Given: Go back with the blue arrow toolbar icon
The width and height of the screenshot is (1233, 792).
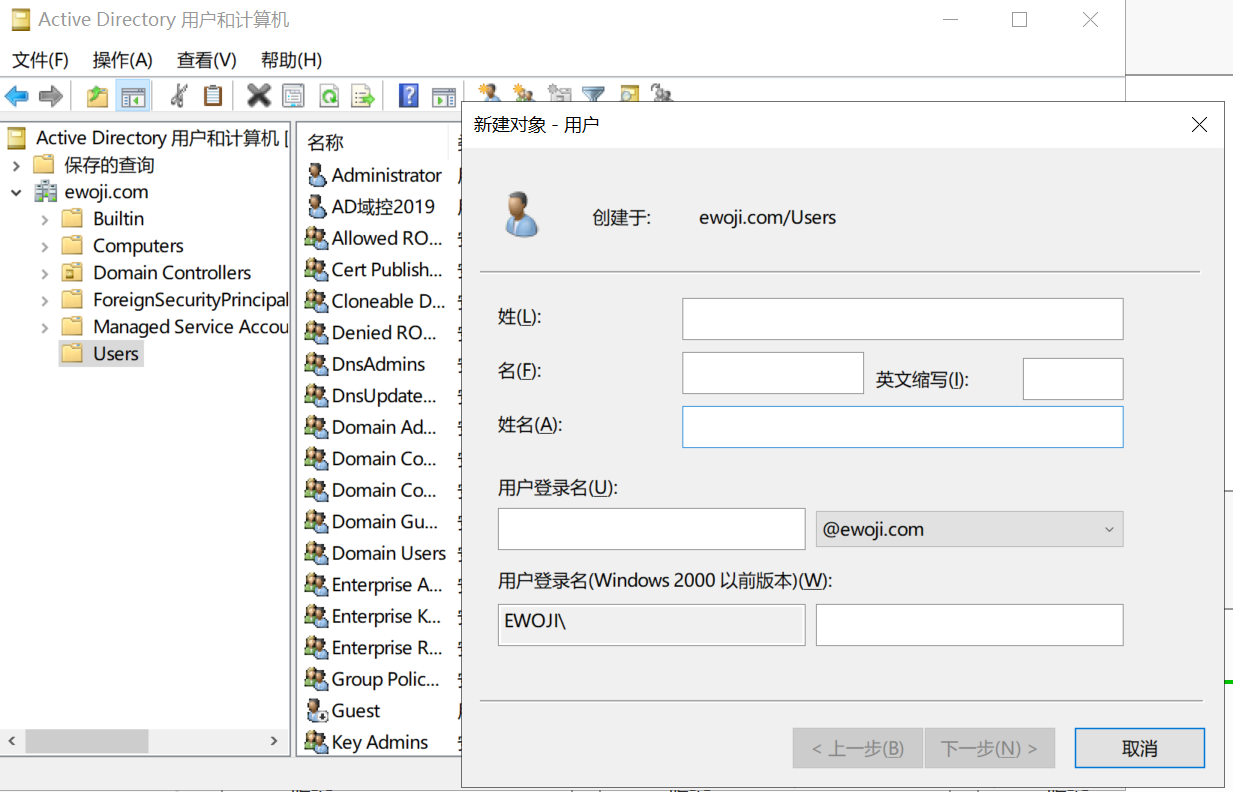Looking at the screenshot, I should (16, 96).
